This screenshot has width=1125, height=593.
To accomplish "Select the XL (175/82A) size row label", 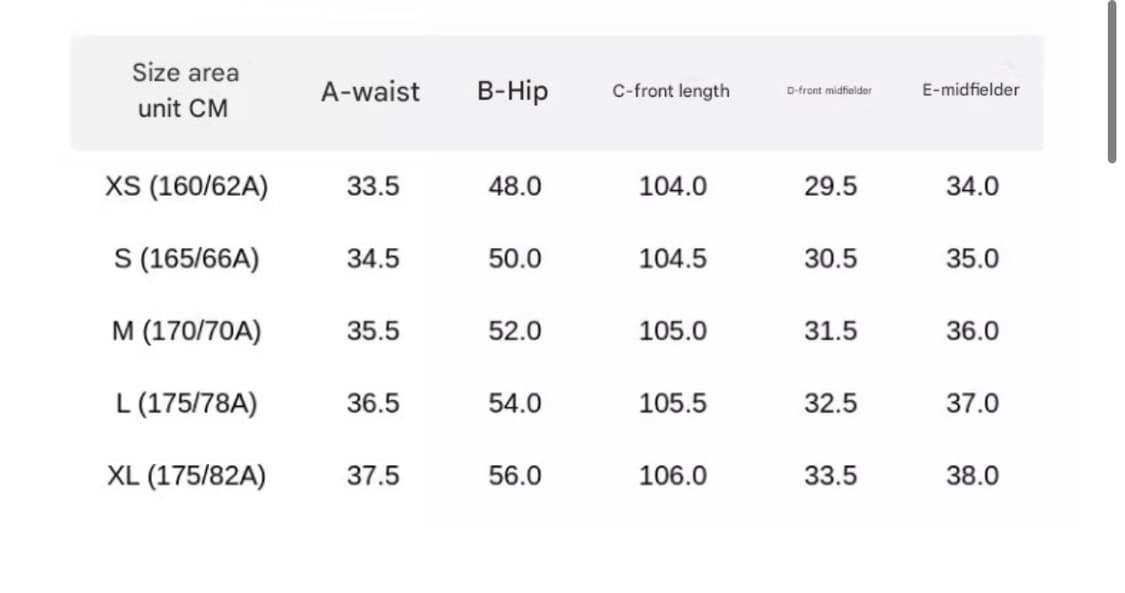I will point(186,476).
